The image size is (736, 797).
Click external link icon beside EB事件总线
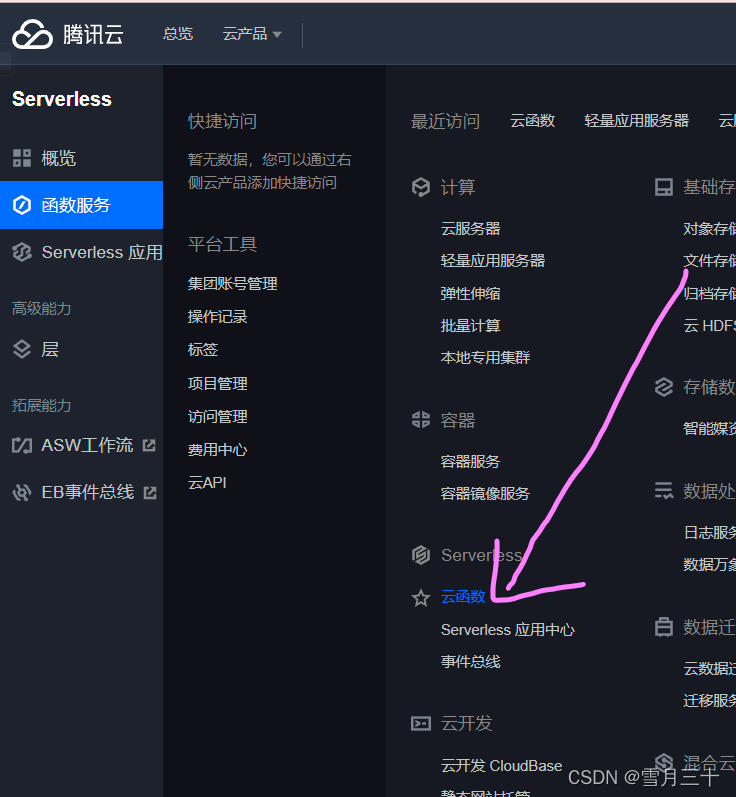coord(150,493)
